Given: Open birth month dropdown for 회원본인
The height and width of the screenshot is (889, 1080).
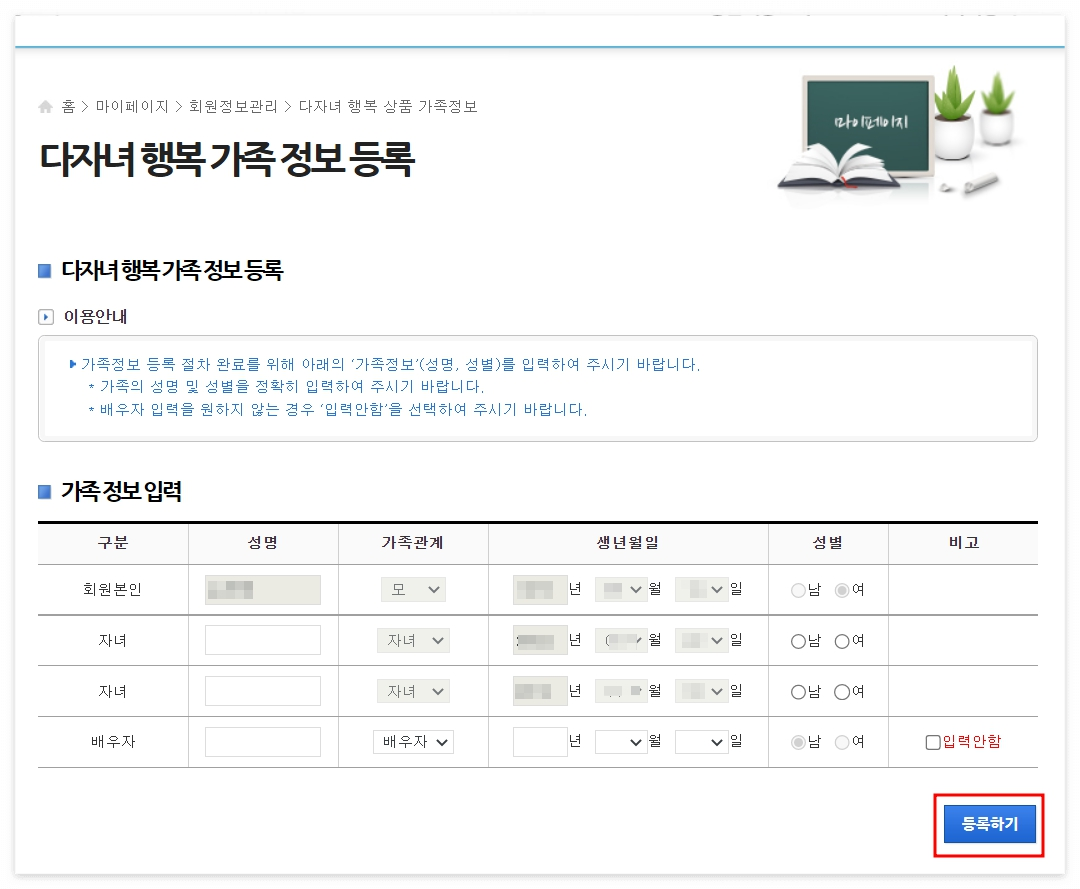Looking at the screenshot, I should (x=621, y=589).
